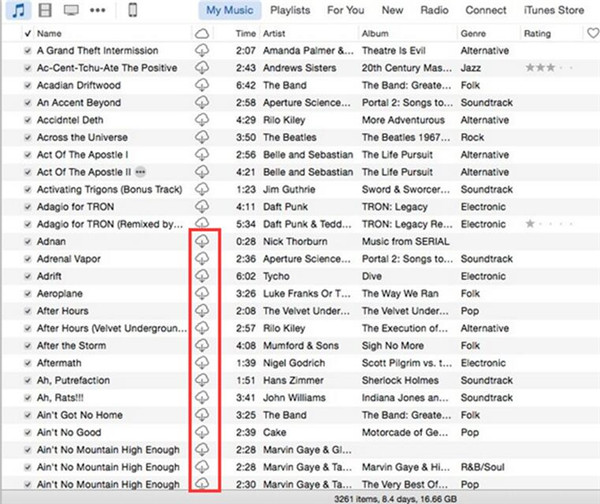Switch to the Connect tab
Screen dimensions: 600x504
(x=486, y=10)
